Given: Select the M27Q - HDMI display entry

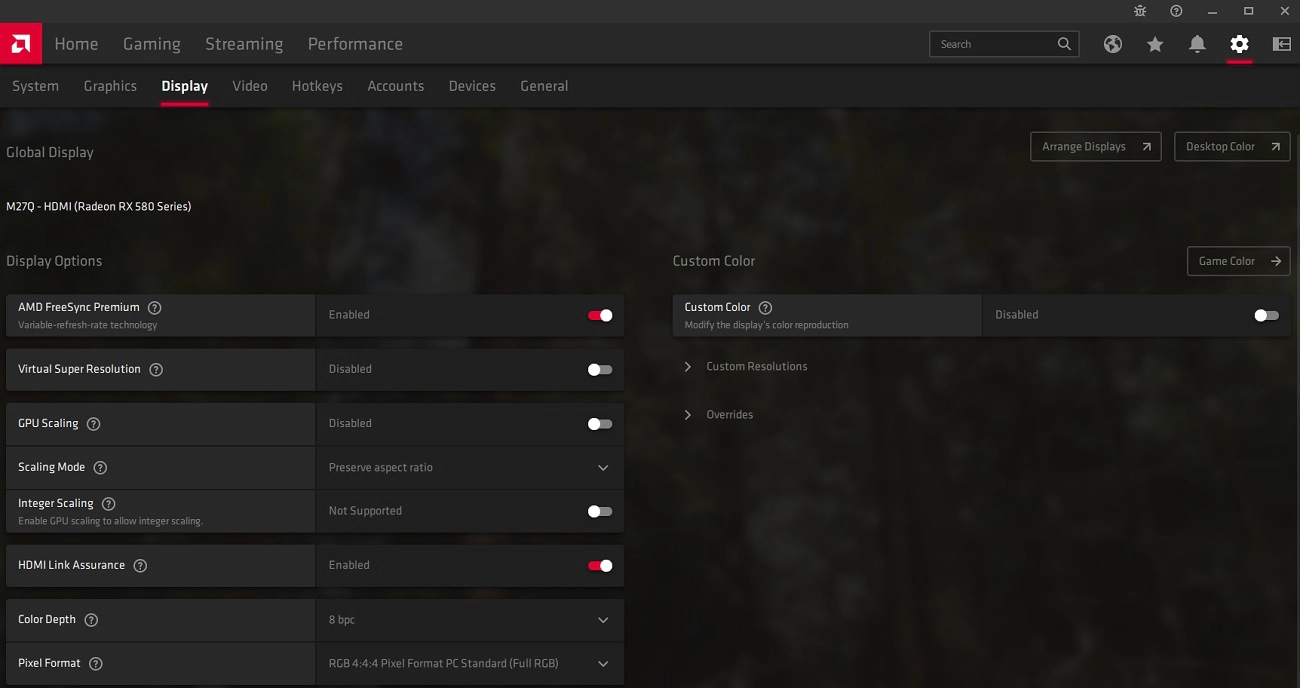Looking at the screenshot, I should click(x=99, y=207).
